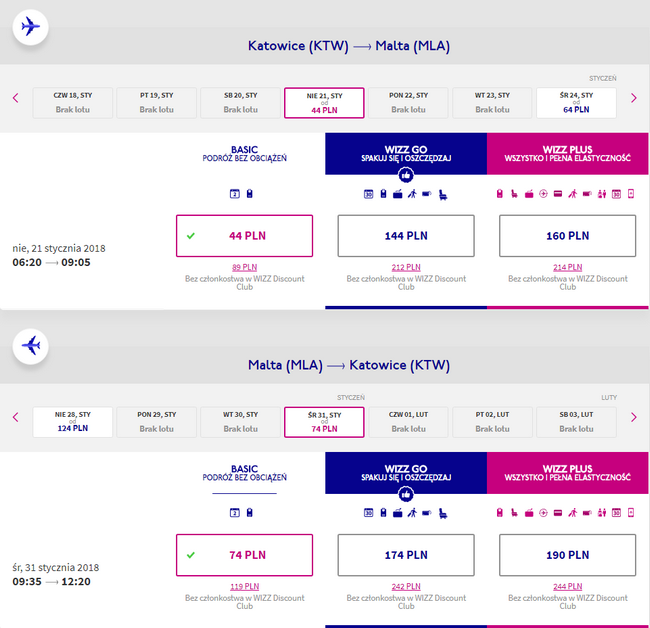The height and width of the screenshot is (628, 650).
Task: Show later return dates with right arrow
Action: pyautogui.click(x=633, y=417)
